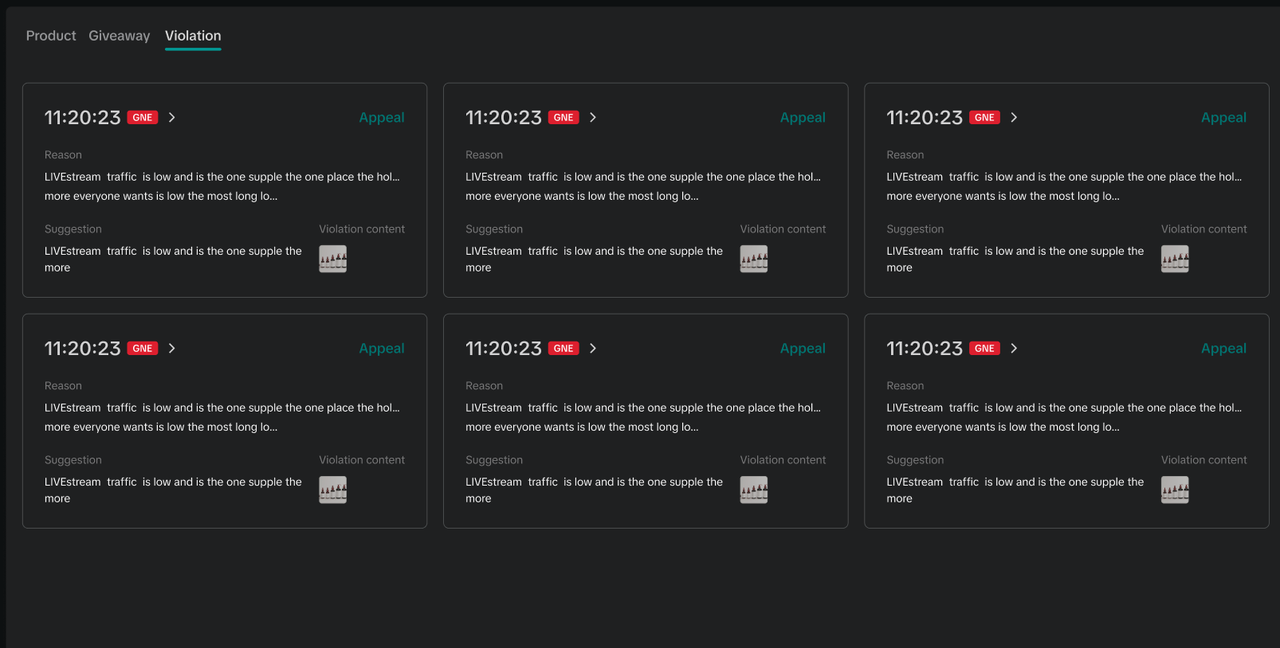Open the top-left card's violation content thumbnail

pyautogui.click(x=333, y=259)
